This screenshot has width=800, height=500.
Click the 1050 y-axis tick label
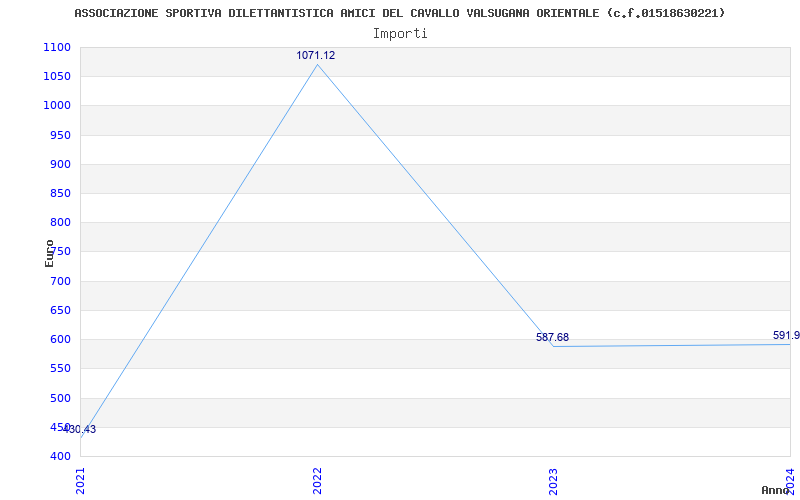point(57,77)
